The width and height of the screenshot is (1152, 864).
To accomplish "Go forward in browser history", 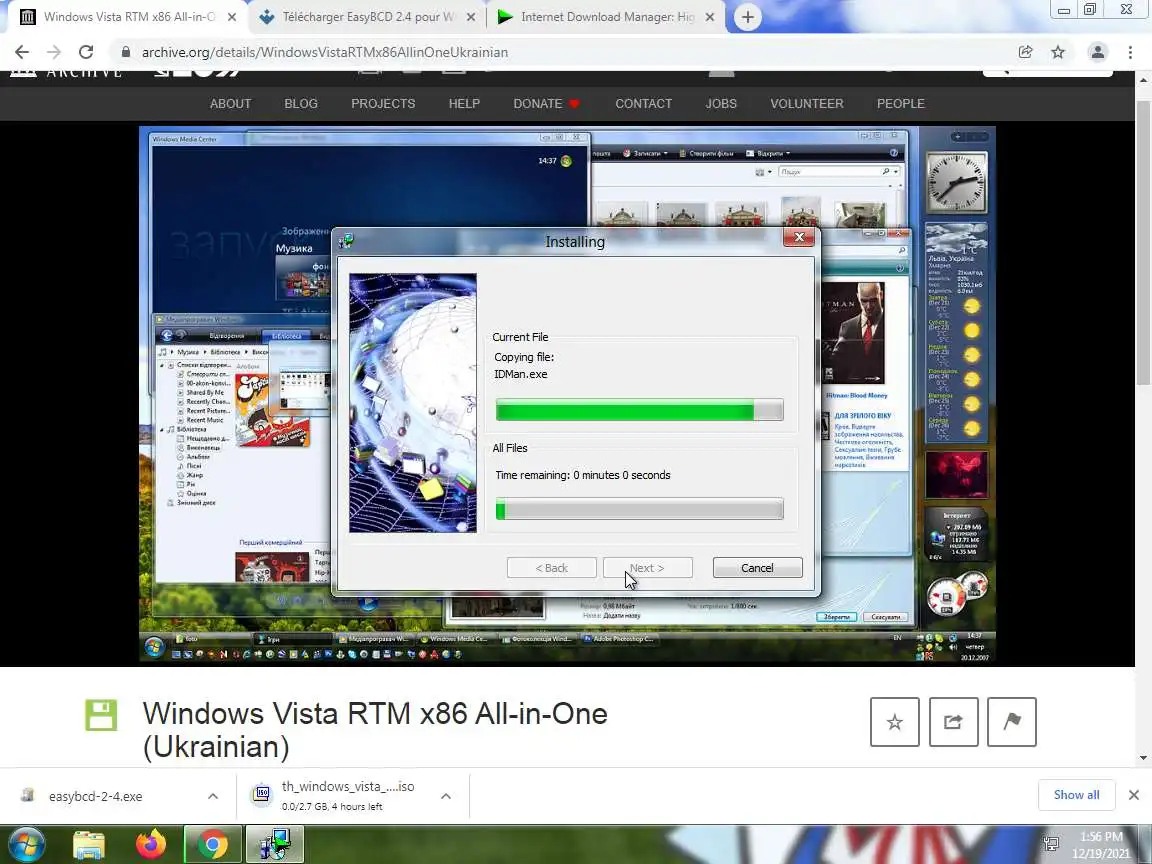I will [54, 52].
